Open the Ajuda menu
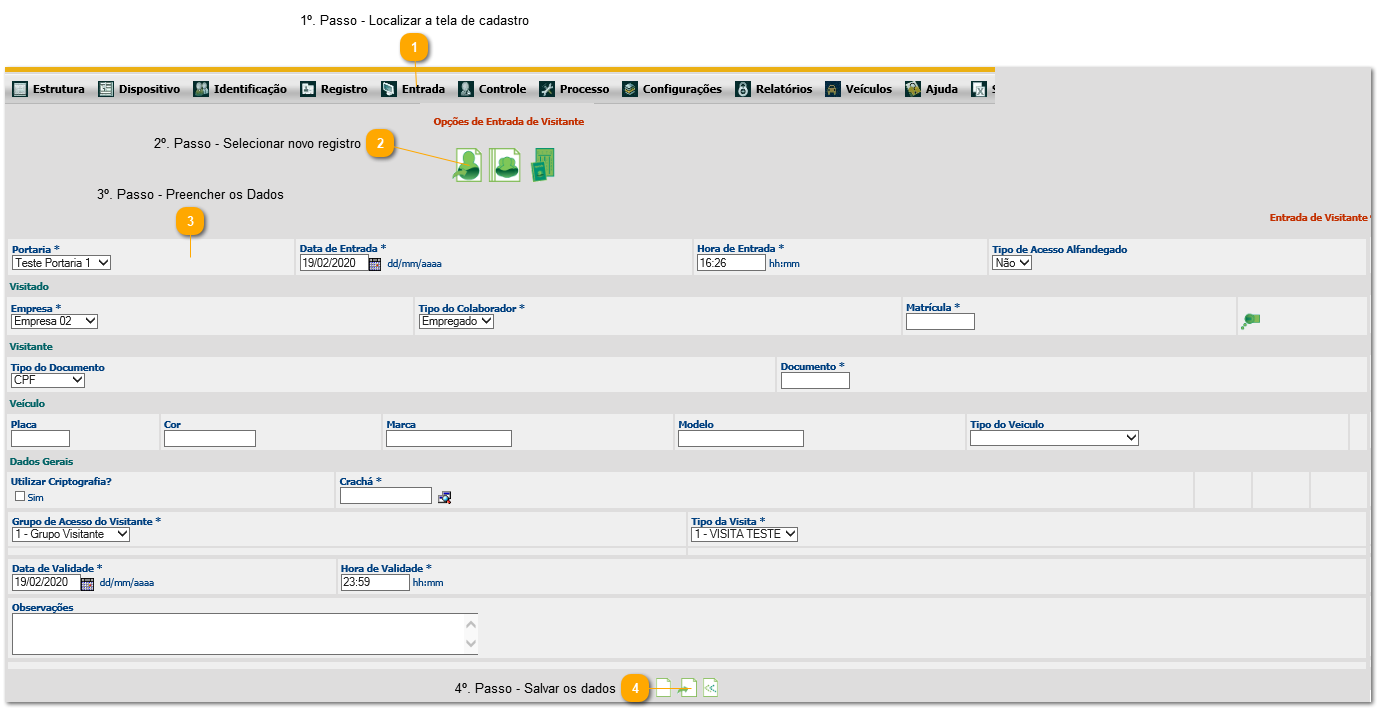 point(932,89)
